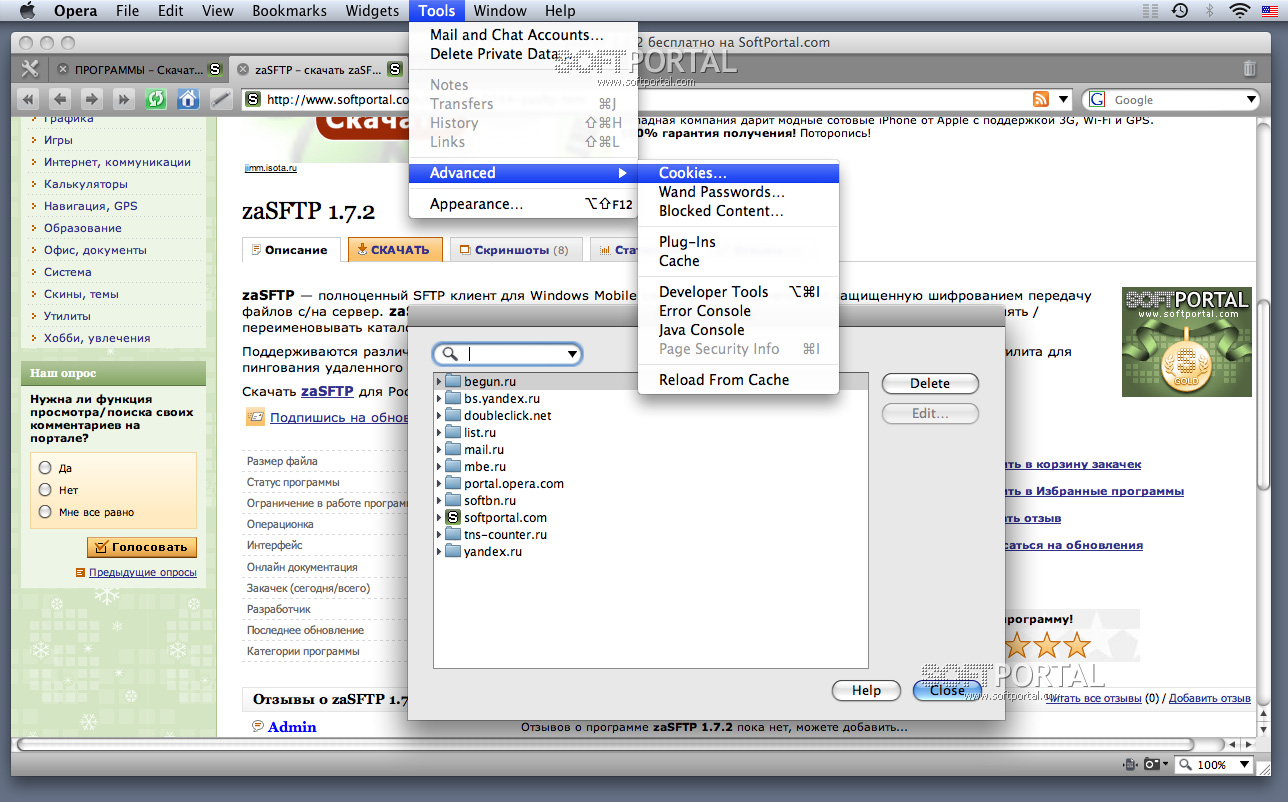Select the Да poll option
This screenshot has height=802, width=1288.
tap(45, 467)
